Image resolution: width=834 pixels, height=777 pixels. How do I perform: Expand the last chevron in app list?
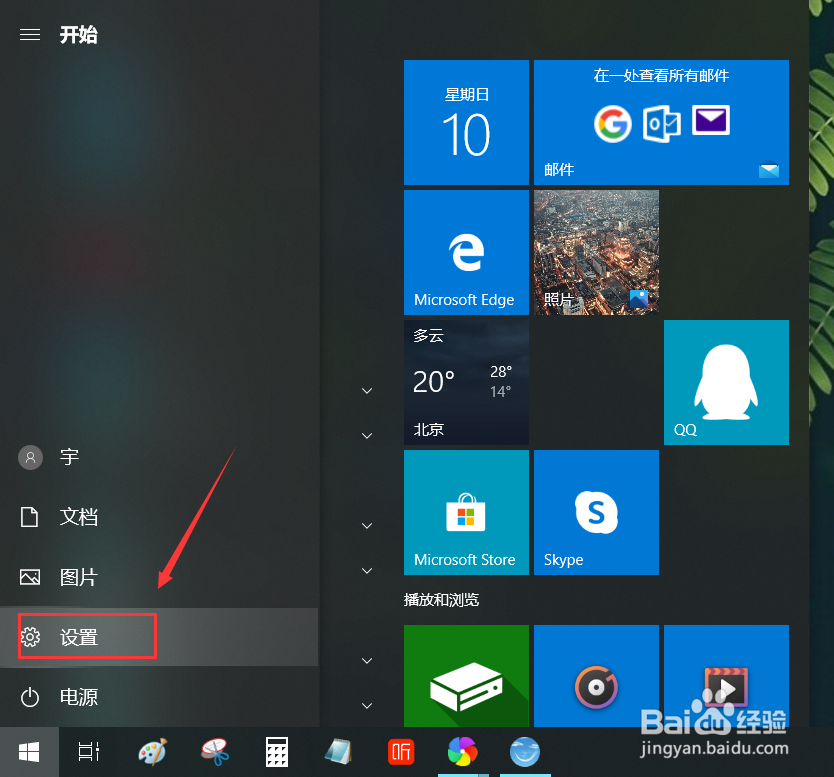[367, 706]
